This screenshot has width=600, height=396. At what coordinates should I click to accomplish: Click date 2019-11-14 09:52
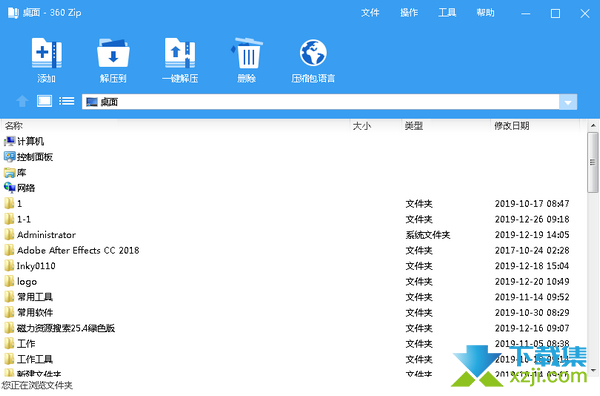click(532, 297)
